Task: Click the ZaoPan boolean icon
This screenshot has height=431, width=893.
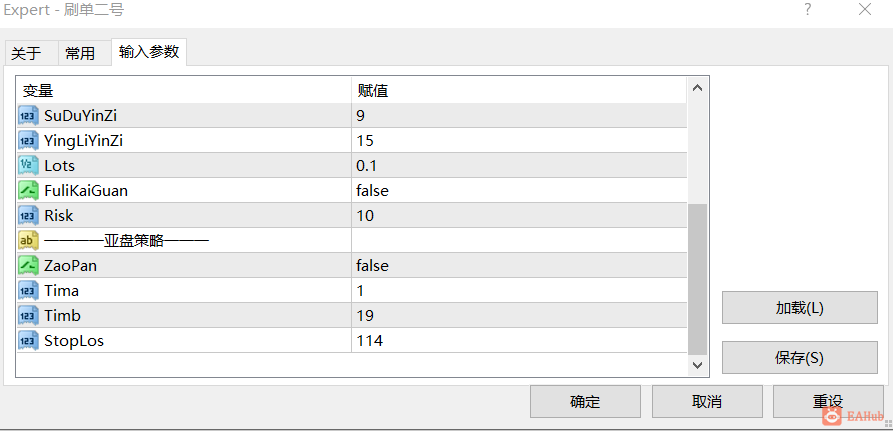Action: point(28,266)
